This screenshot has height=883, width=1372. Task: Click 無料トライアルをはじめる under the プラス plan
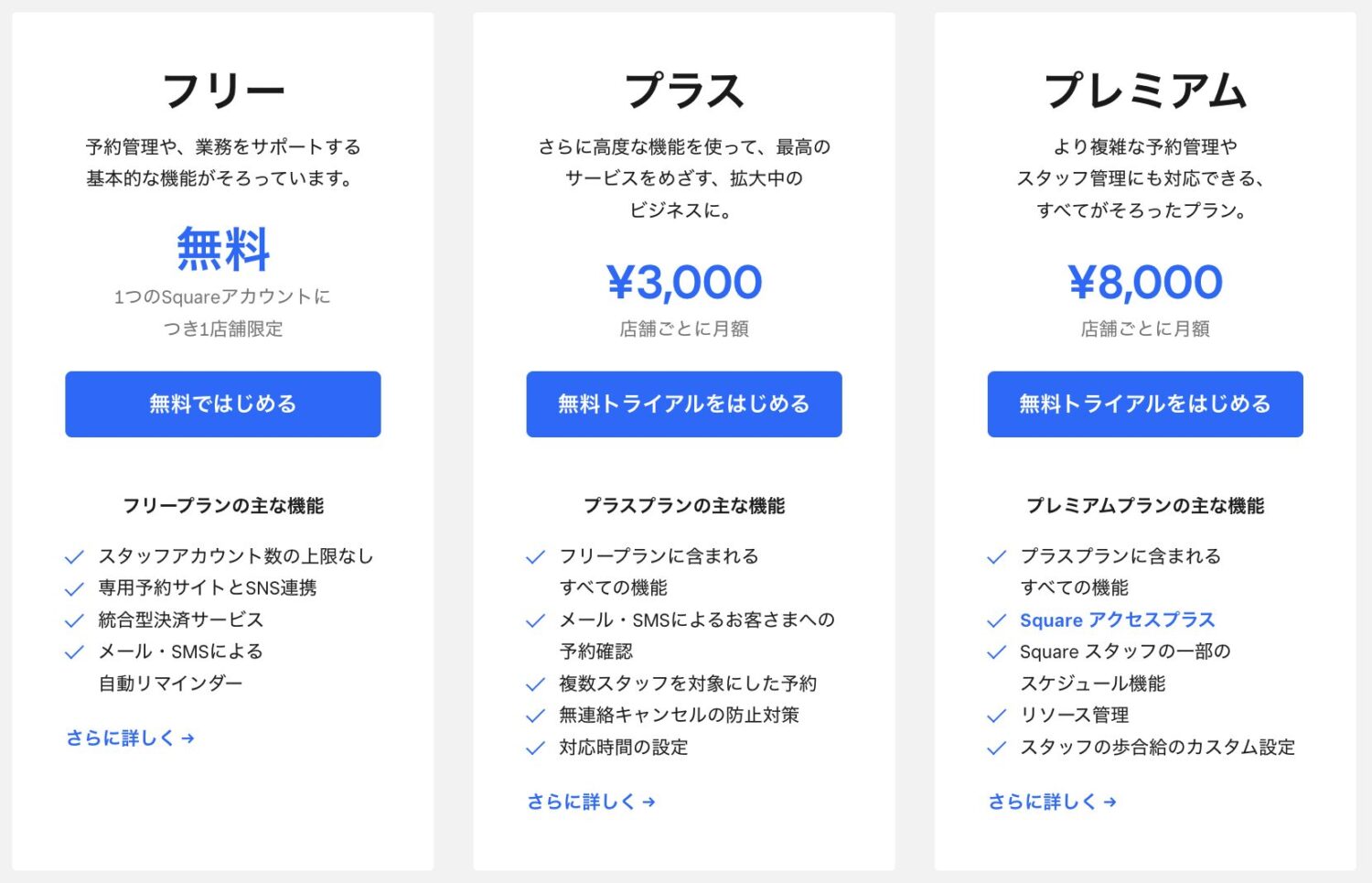click(x=683, y=404)
